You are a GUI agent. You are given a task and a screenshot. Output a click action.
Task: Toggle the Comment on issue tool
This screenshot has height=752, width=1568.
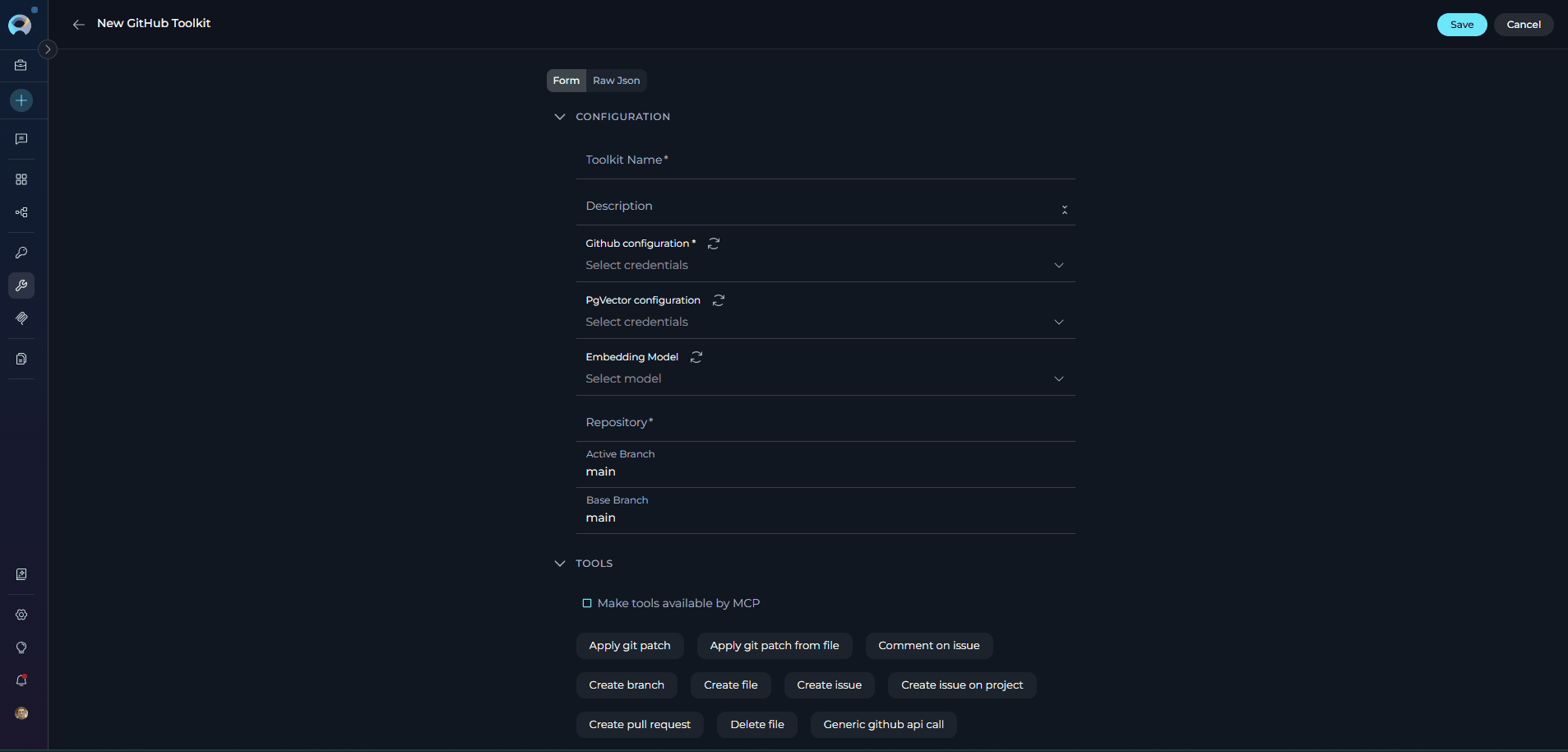tap(929, 646)
